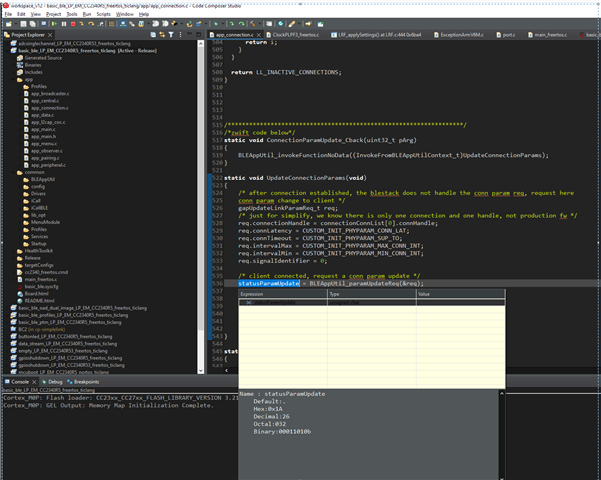The image size is (601, 480).
Task: Open the Scripts menu
Action: click(103, 15)
